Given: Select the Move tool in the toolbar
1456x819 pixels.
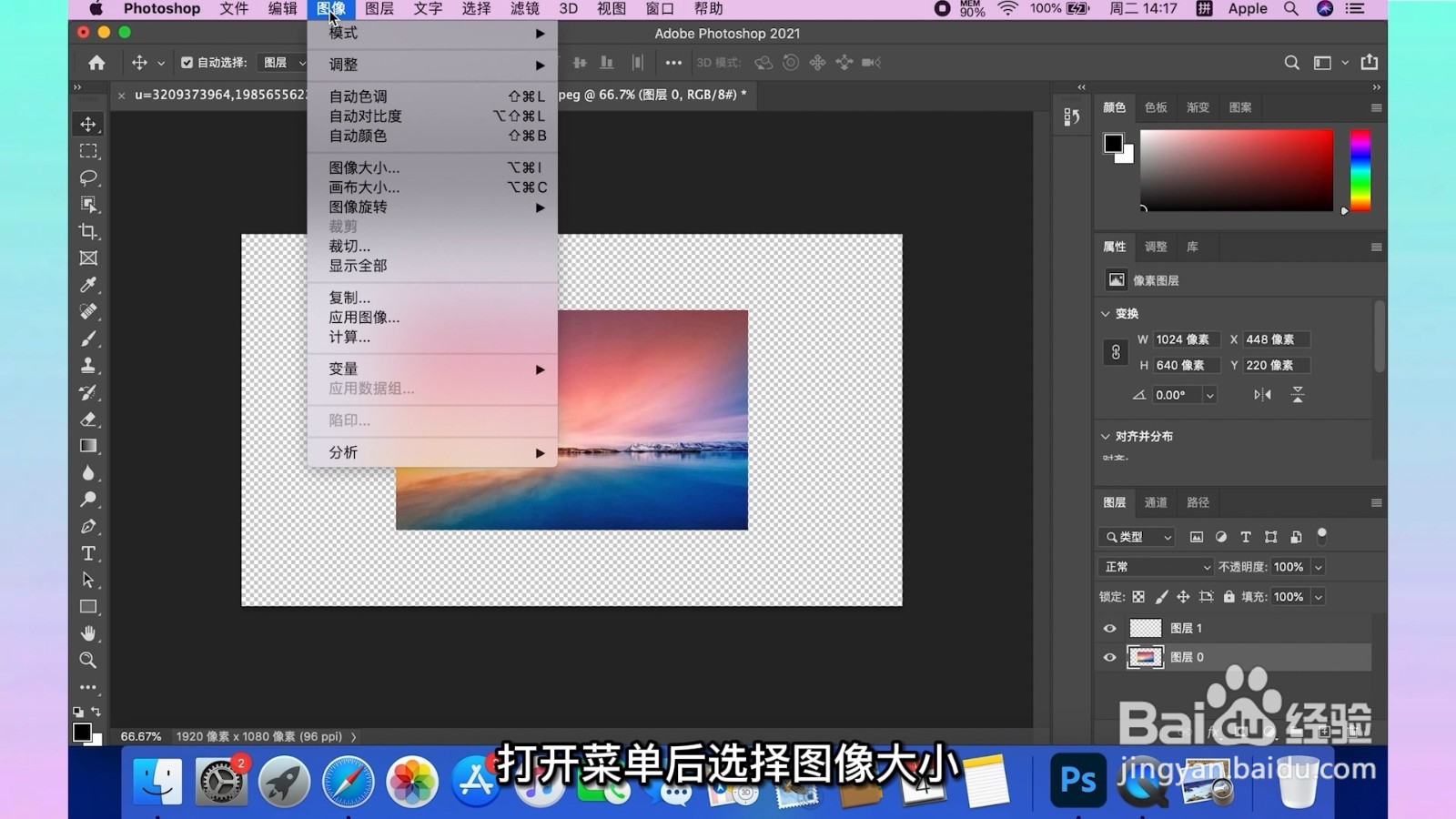Looking at the screenshot, I should tap(87, 124).
